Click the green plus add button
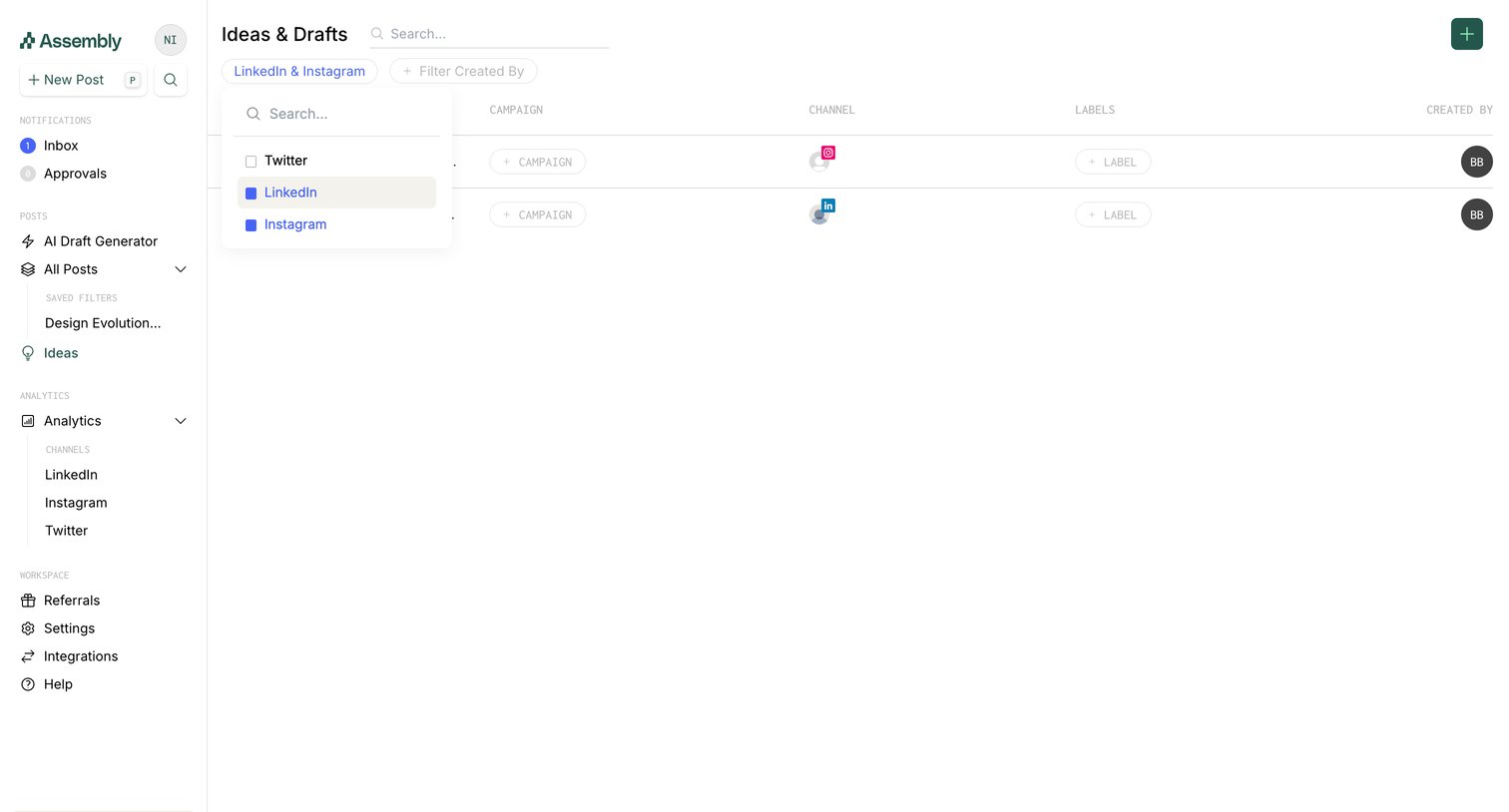 pyautogui.click(x=1467, y=34)
